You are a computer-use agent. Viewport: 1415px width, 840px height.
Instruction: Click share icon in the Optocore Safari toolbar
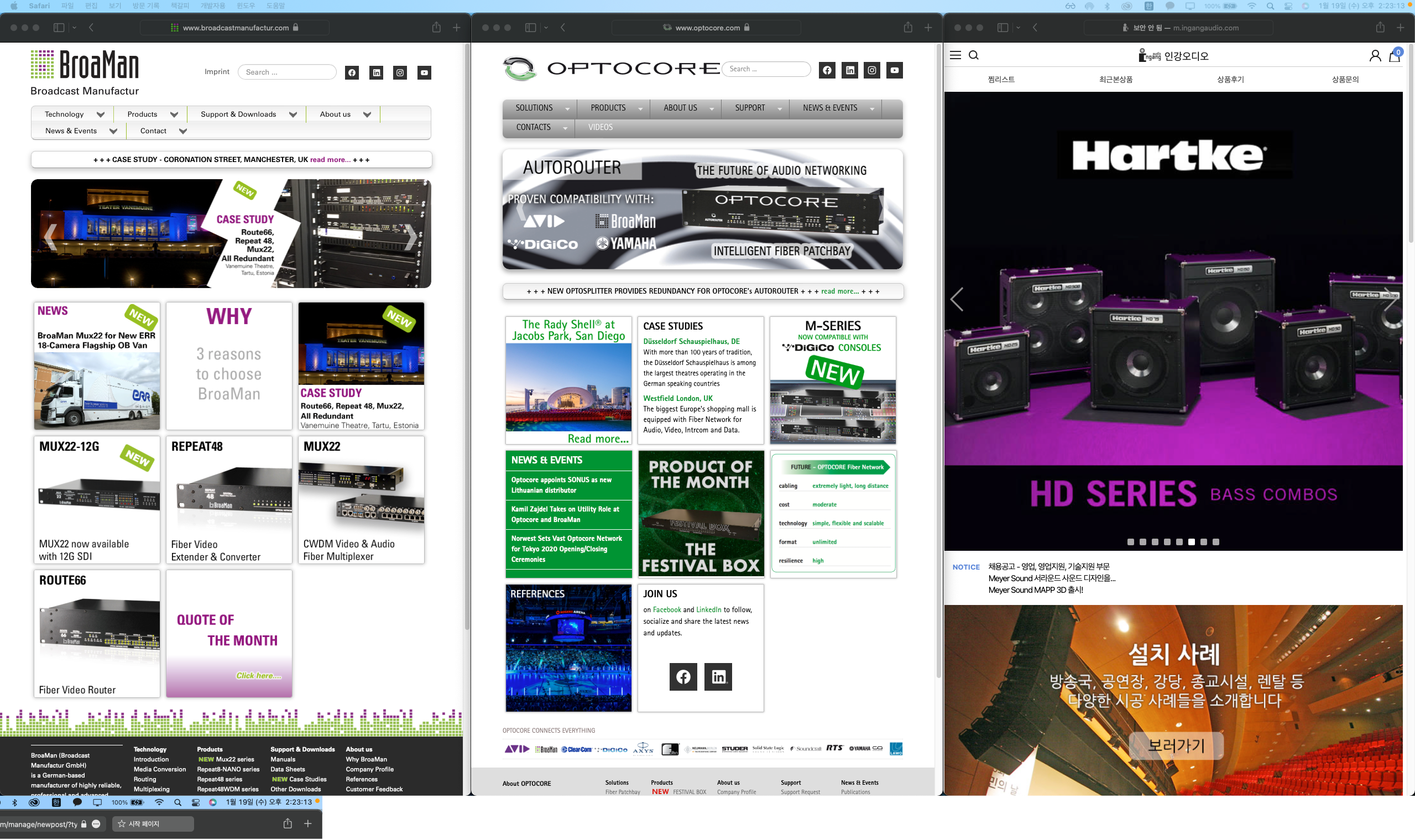point(908,27)
